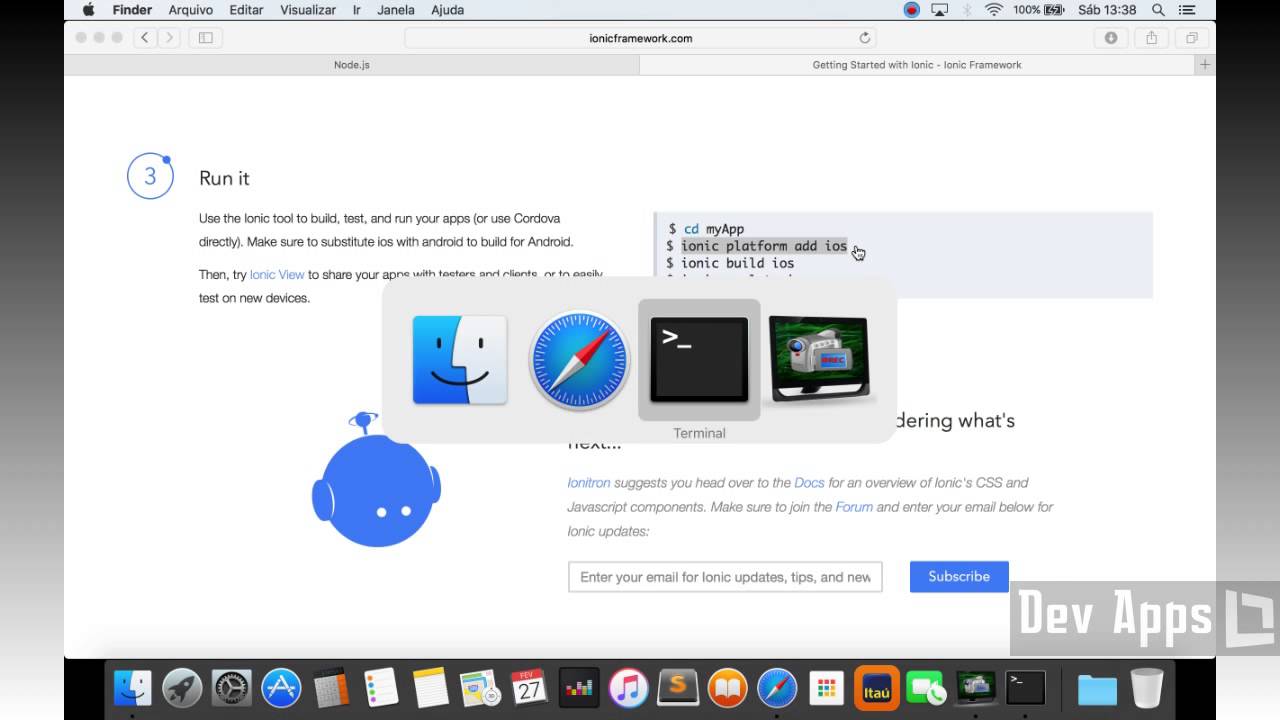1280x720 pixels.
Task: Open the Ajuda menu
Action: 447,10
